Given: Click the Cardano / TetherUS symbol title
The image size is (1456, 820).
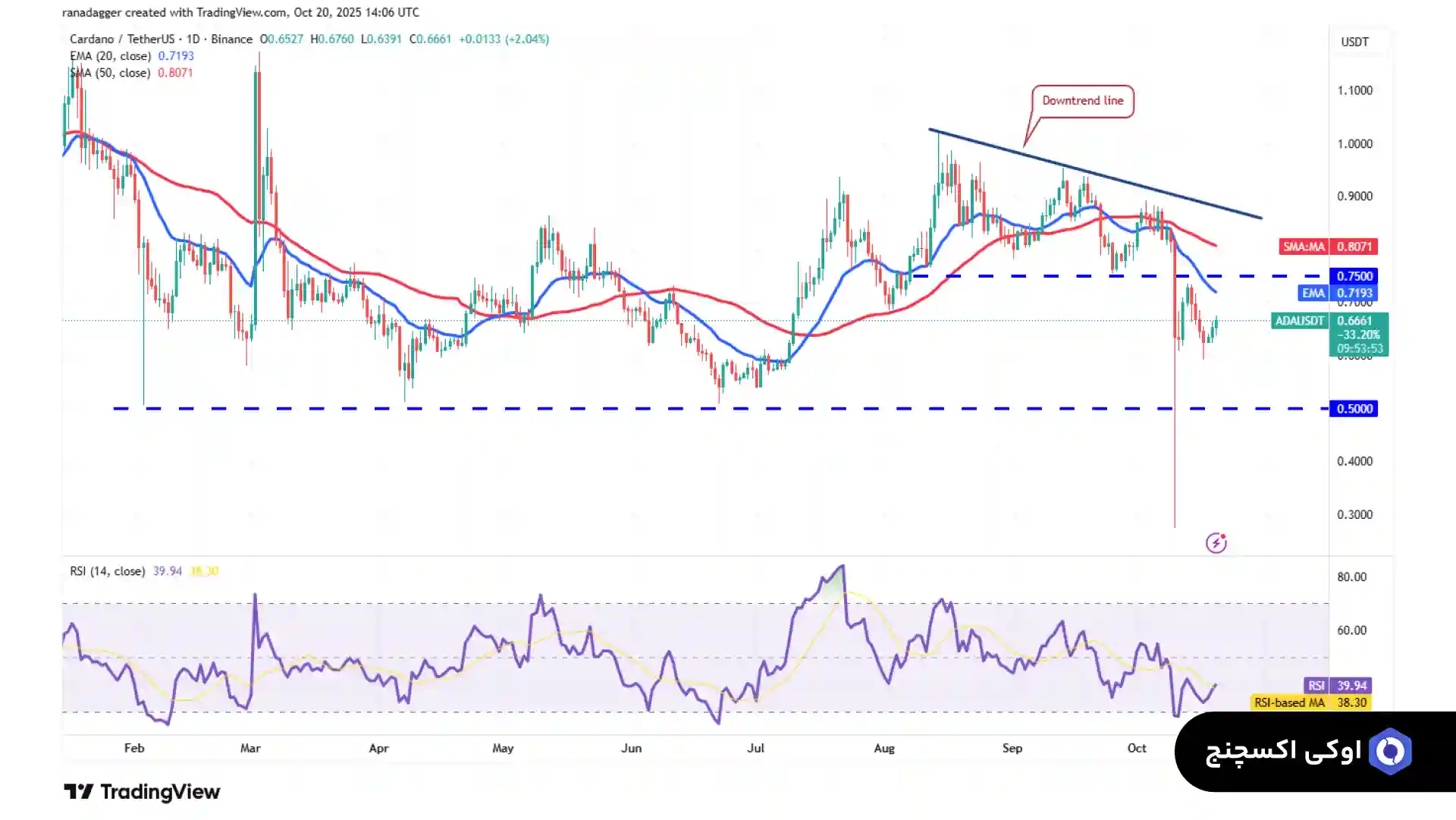Looking at the screenshot, I should coord(122,39).
